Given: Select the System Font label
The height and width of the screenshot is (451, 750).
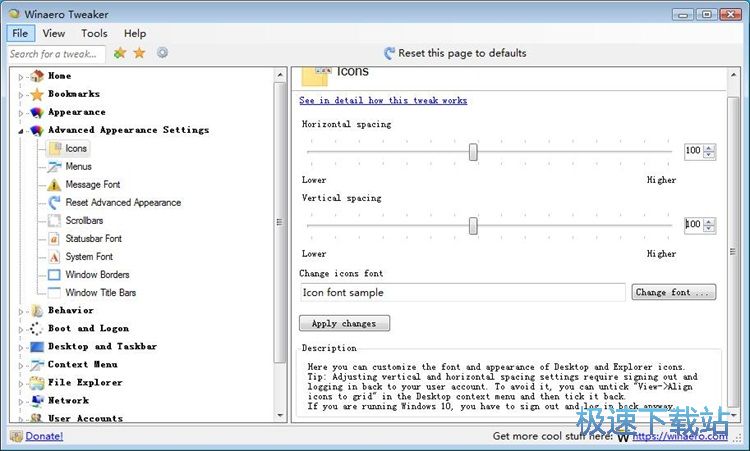Looking at the screenshot, I should pyautogui.click(x=89, y=257).
